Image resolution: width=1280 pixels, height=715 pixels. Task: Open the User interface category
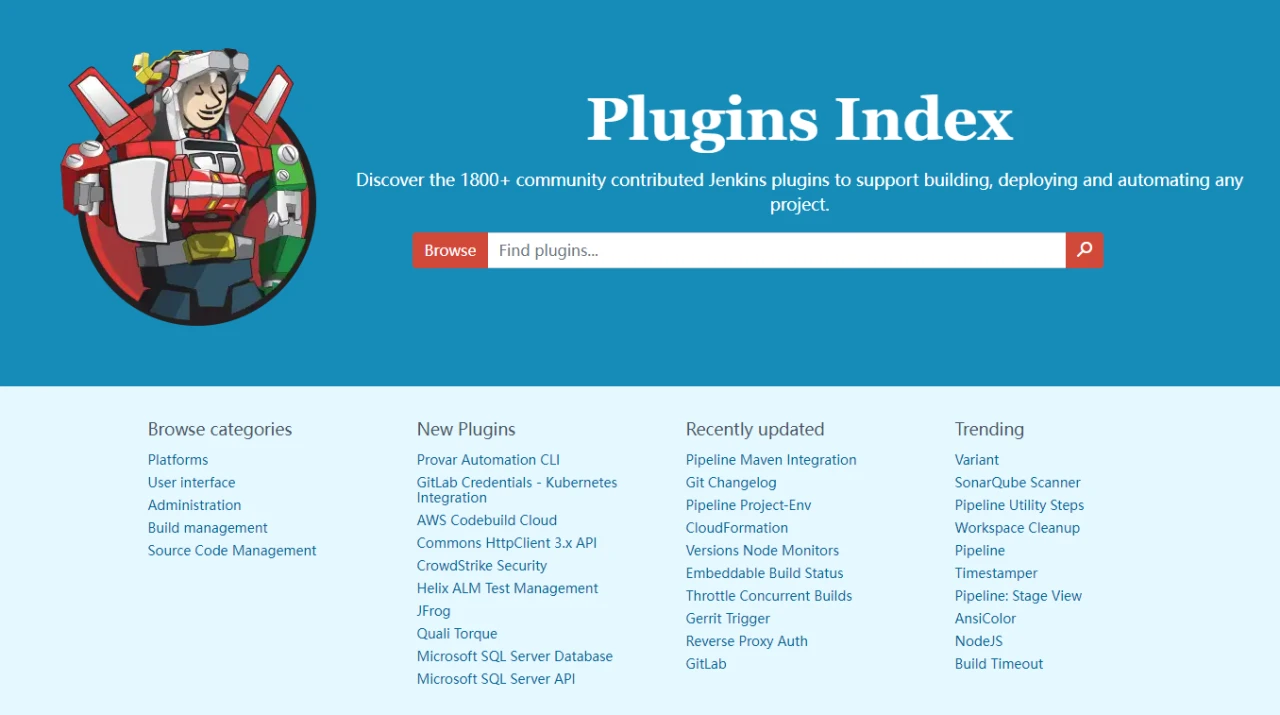[x=192, y=483]
